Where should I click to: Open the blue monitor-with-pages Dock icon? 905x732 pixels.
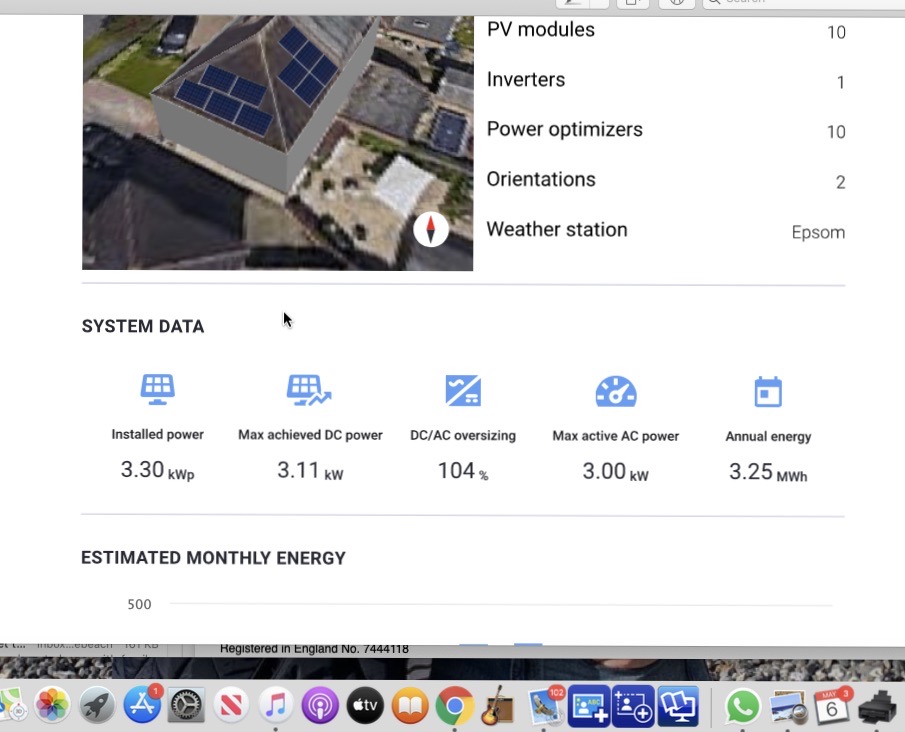coord(678,705)
